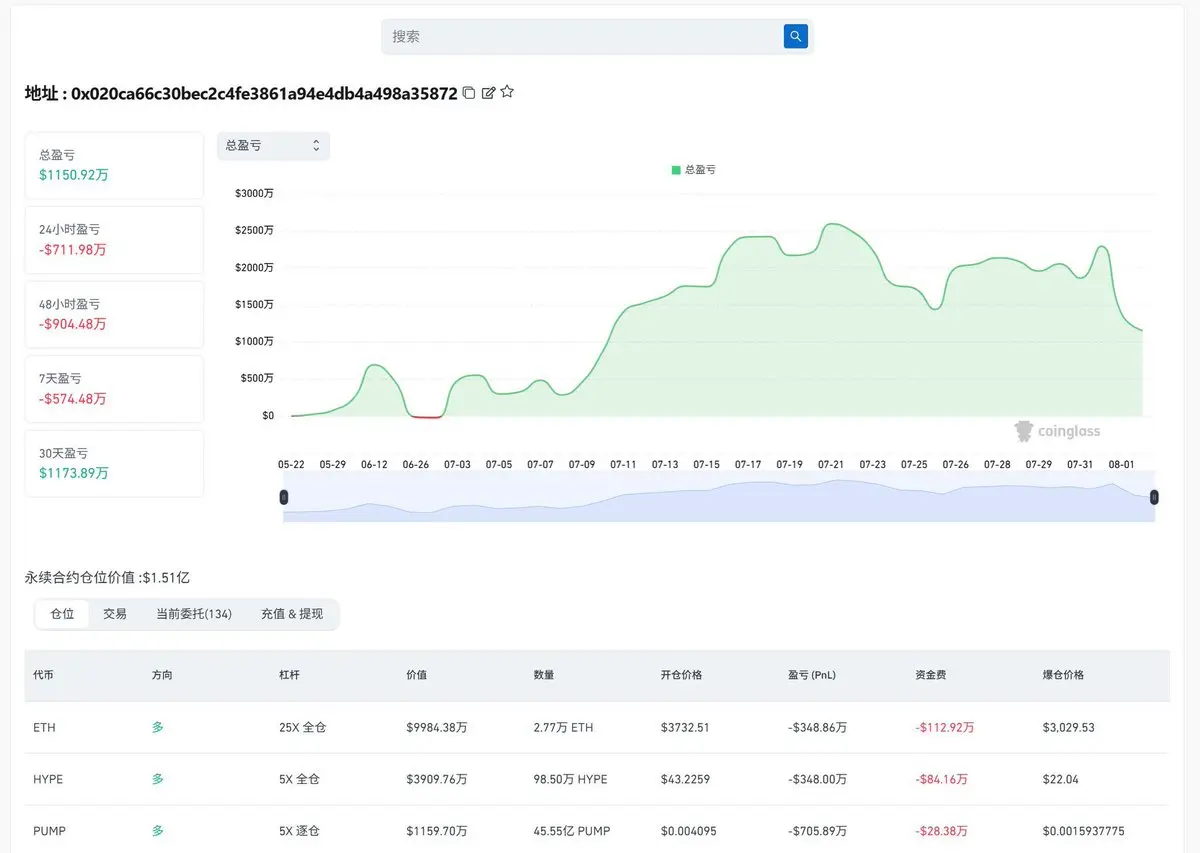
Task: Copy the wallet address with copy icon
Action: point(469,93)
